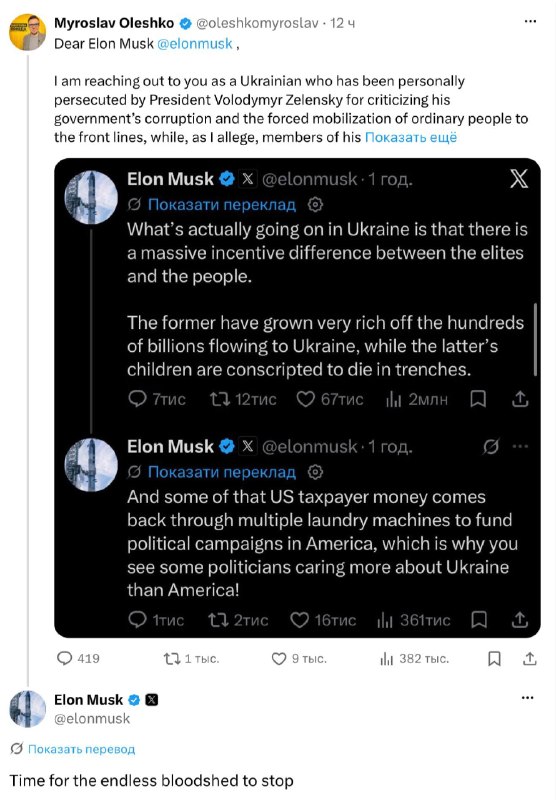556x800 pixels.
Task: Like the embedded tweet with 67тис hearts
Action: (x=306, y=399)
